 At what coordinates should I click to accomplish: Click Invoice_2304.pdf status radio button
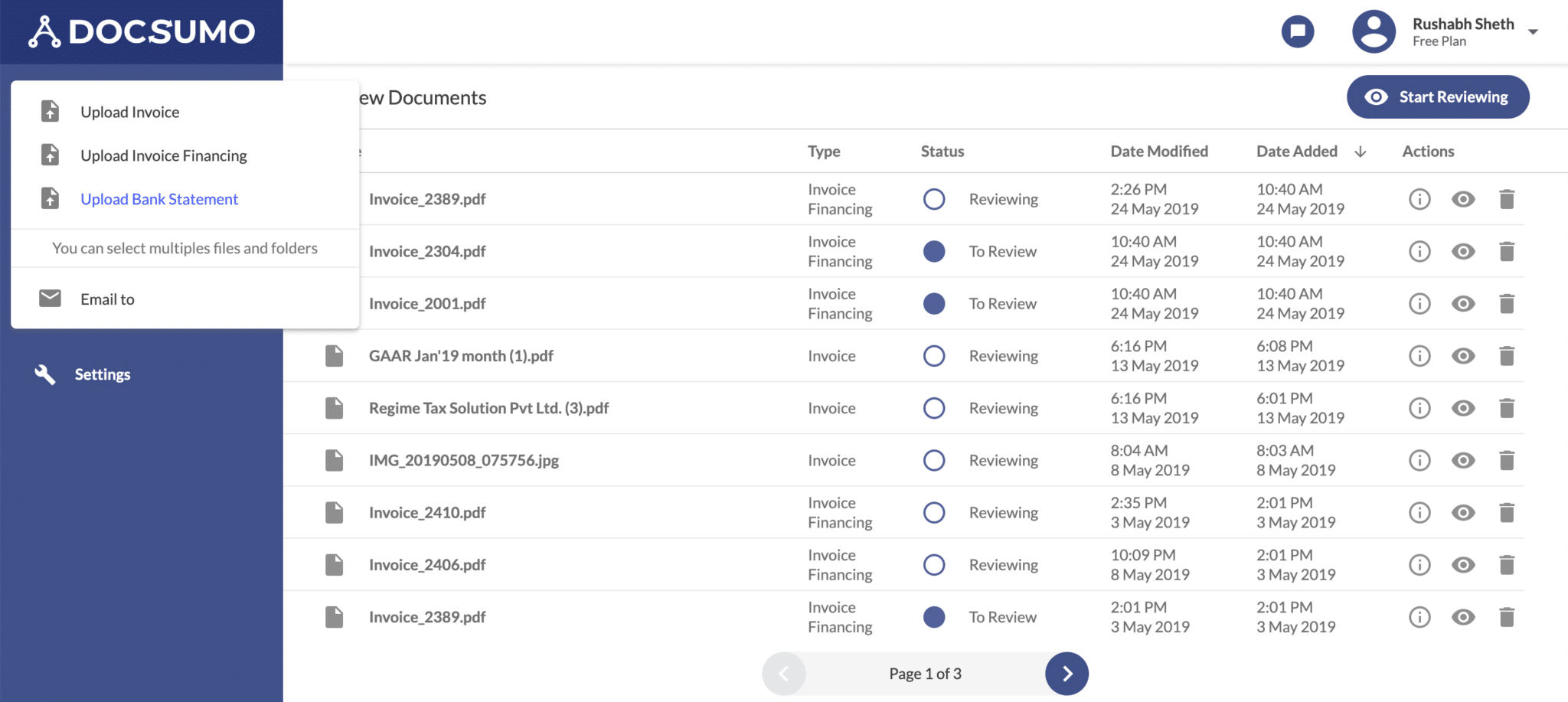(x=934, y=251)
